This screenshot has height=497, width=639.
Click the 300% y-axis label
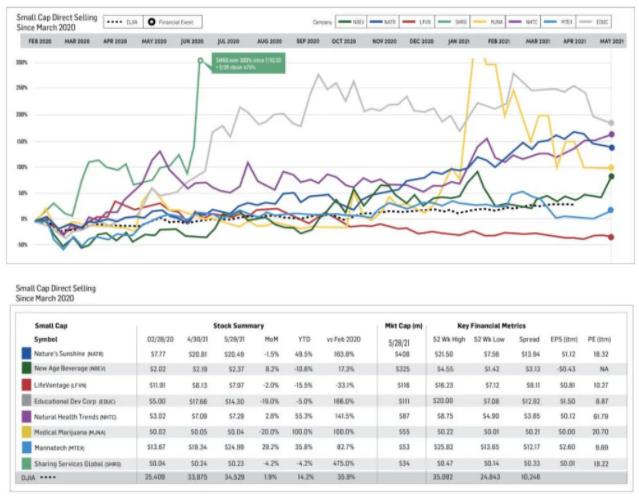pyautogui.click(x=22, y=62)
